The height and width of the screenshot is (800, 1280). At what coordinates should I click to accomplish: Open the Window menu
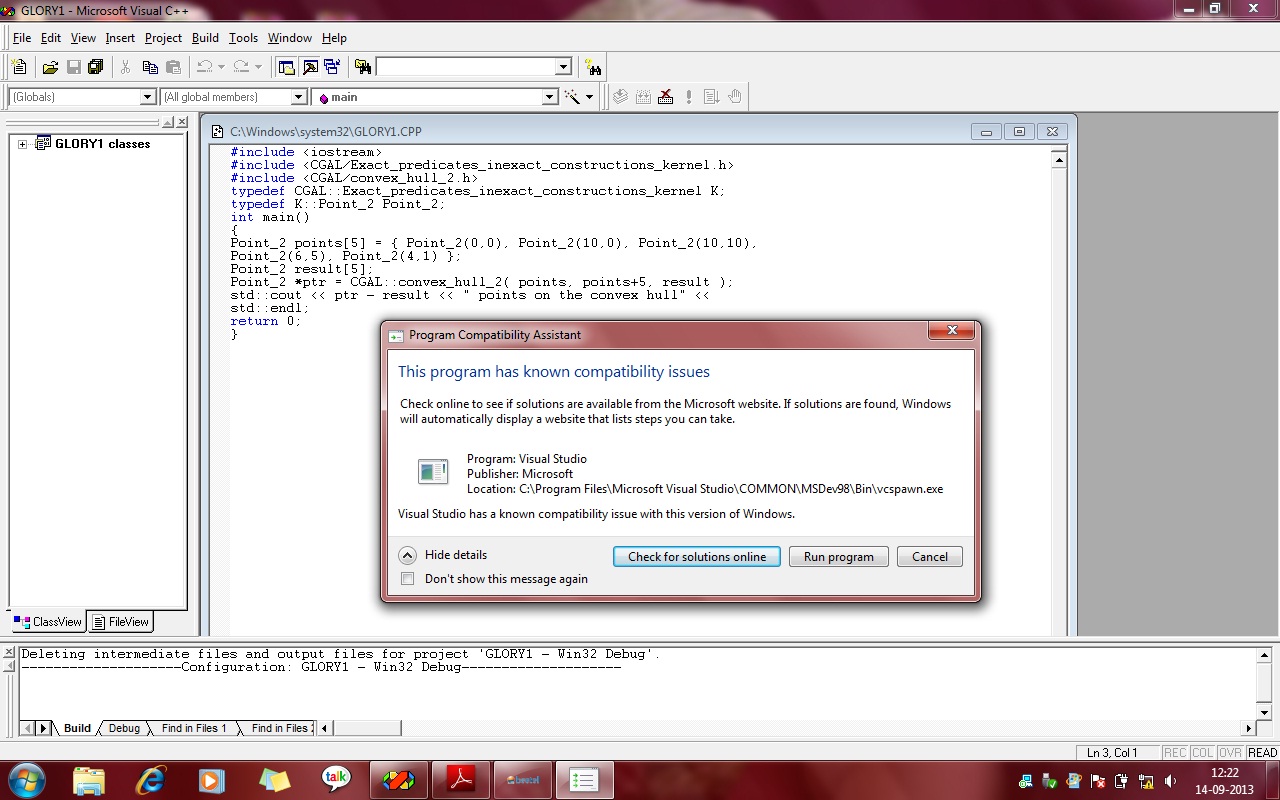(290, 38)
